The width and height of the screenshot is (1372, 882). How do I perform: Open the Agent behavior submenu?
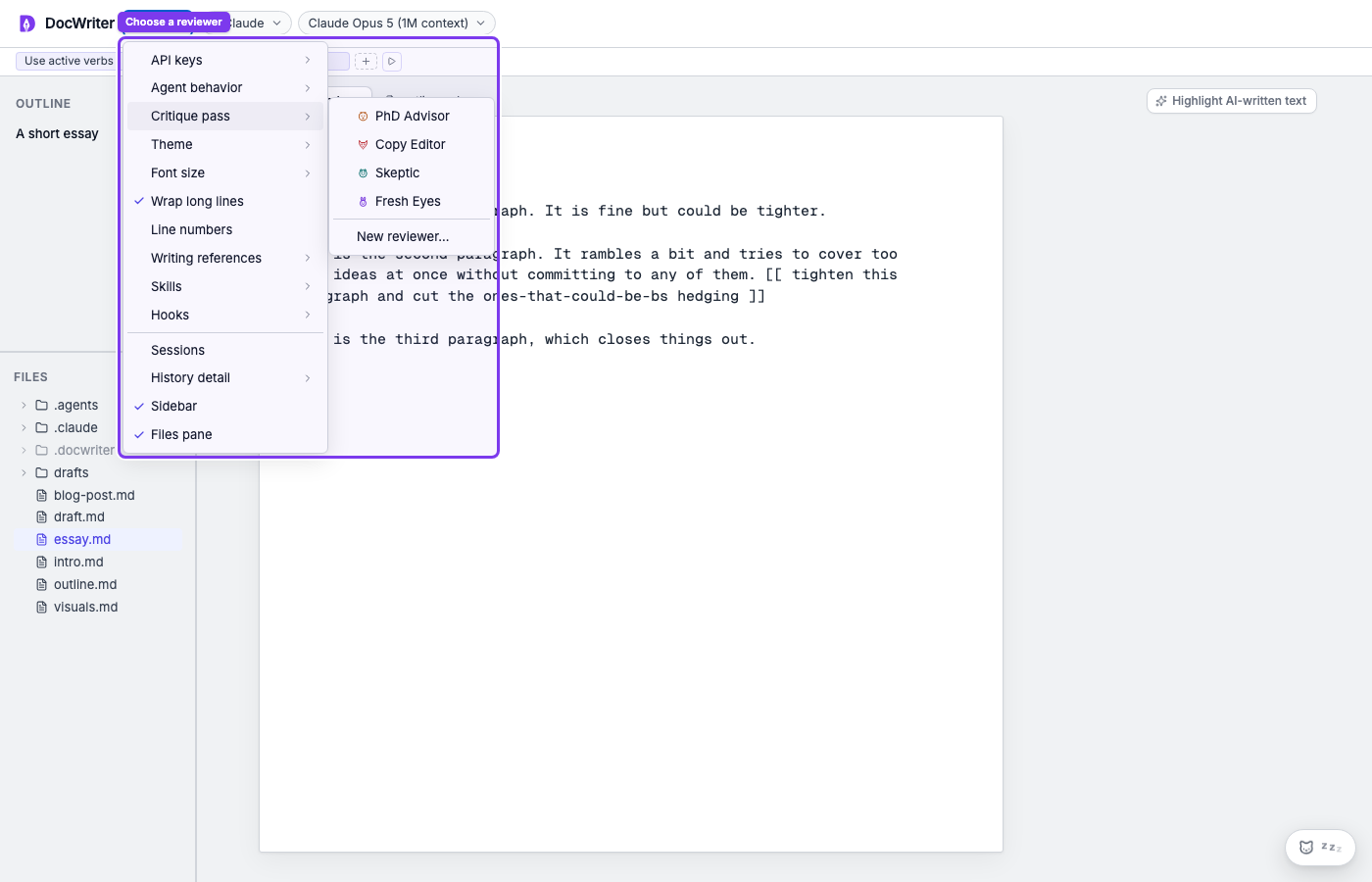pyautogui.click(x=225, y=87)
